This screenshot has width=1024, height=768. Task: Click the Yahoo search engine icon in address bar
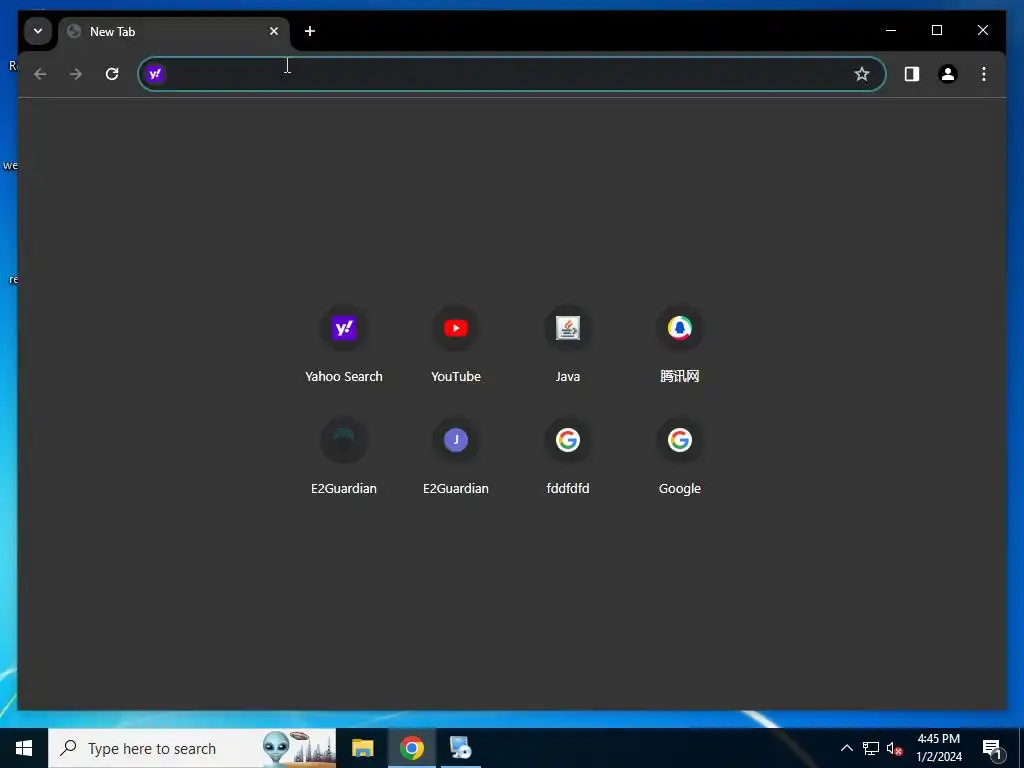pos(155,74)
